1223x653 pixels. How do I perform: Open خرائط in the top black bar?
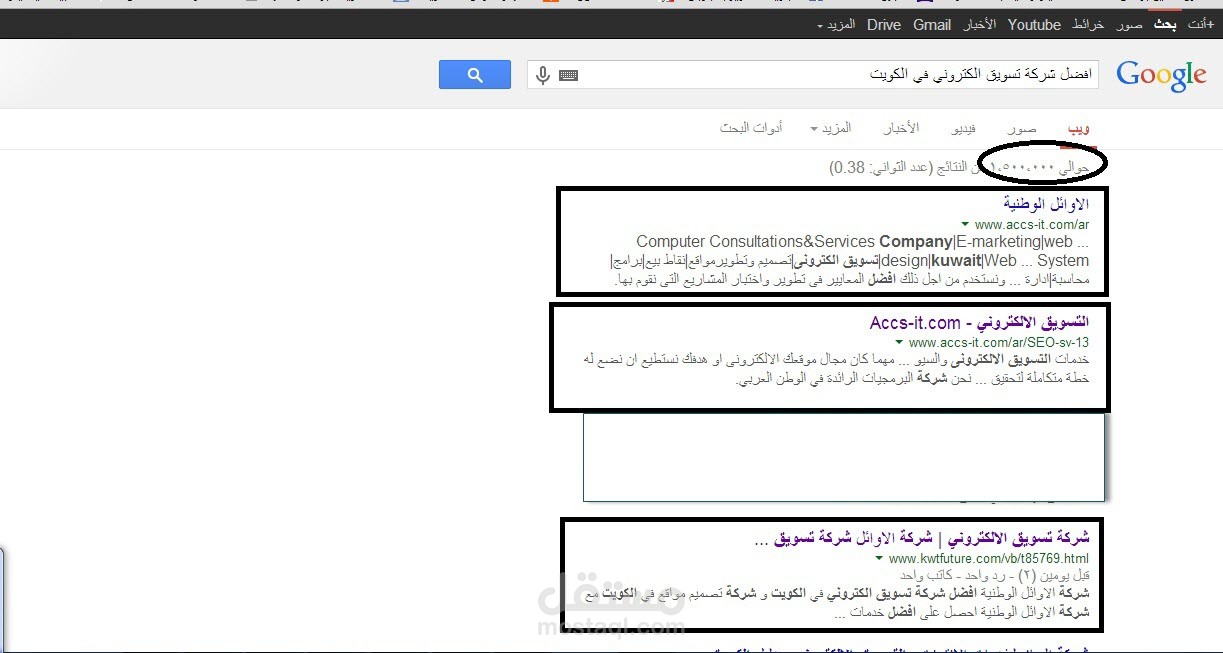click(1088, 25)
